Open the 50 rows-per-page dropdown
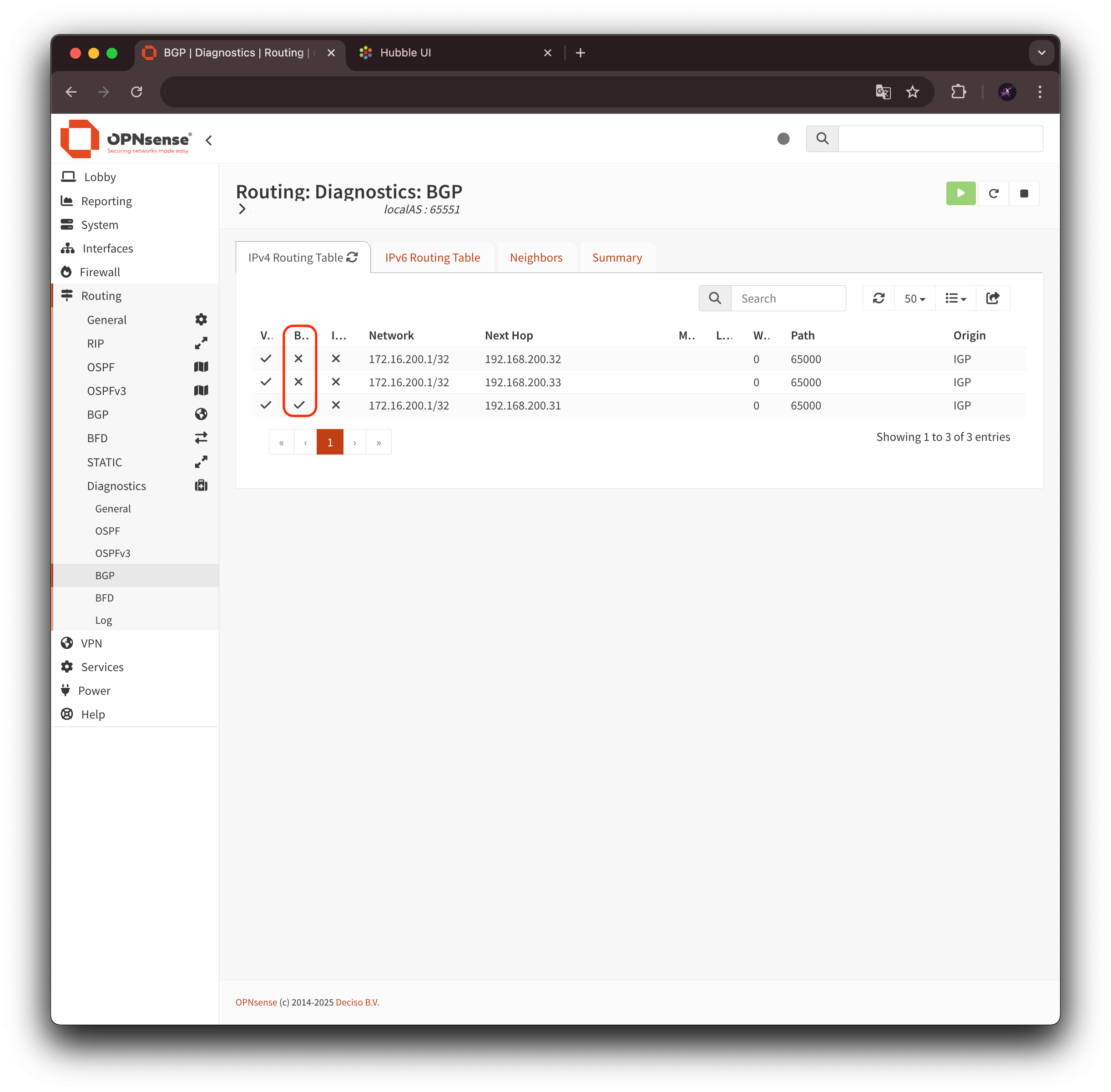The height and width of the screenshot is (1092, 1111). (x=914, y=298)
